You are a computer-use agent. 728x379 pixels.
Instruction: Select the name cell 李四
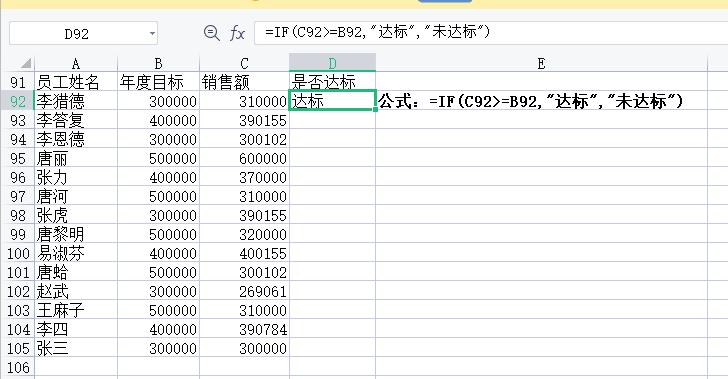pos(76,329)
